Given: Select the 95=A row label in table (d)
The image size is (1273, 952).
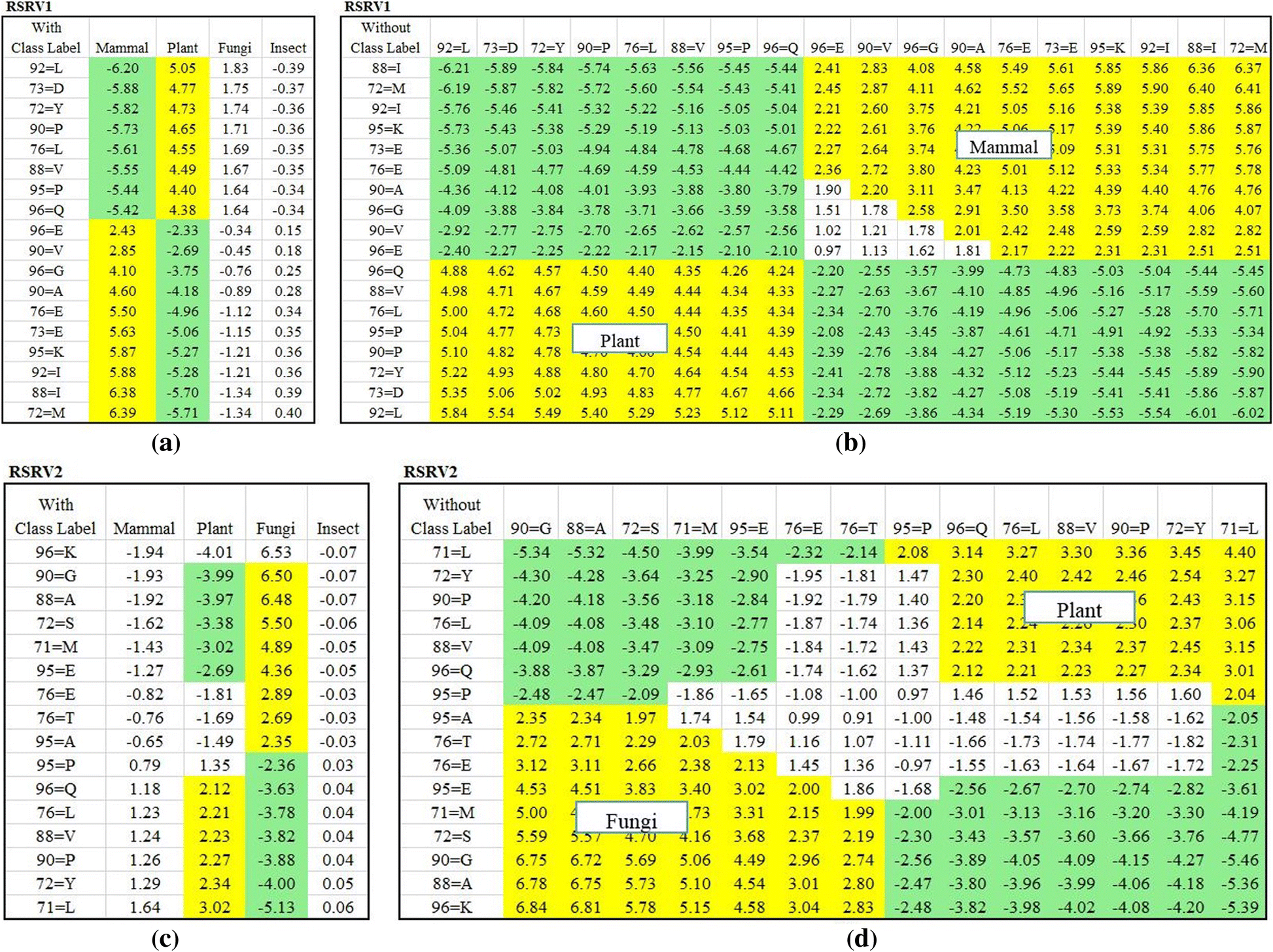Looking at the screenshot, I should pos(451,718).
